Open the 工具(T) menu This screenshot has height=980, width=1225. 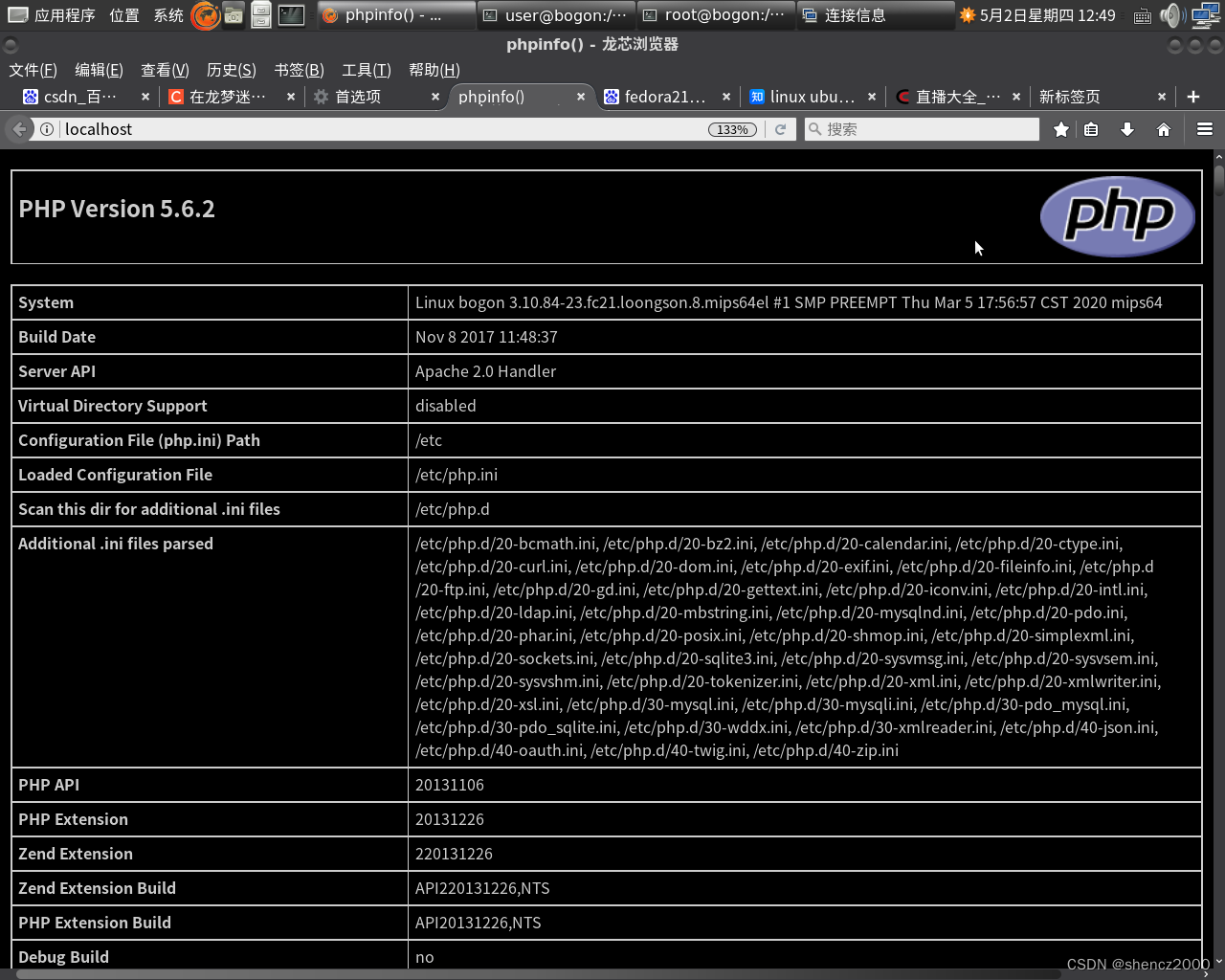pyautogui.click(x=367, y=70)
